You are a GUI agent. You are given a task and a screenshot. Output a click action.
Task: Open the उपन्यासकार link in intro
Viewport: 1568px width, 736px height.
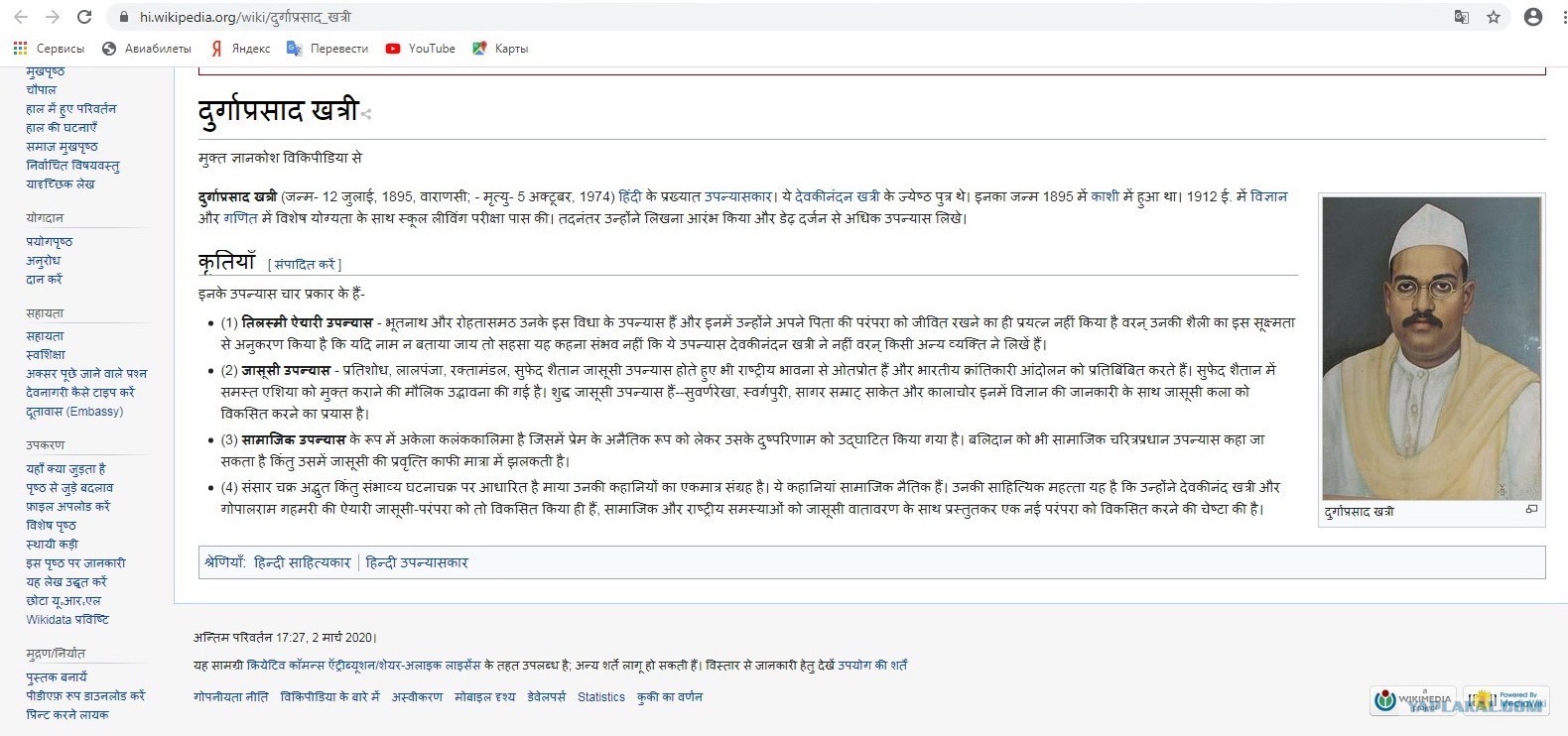(x=738, y=196)
